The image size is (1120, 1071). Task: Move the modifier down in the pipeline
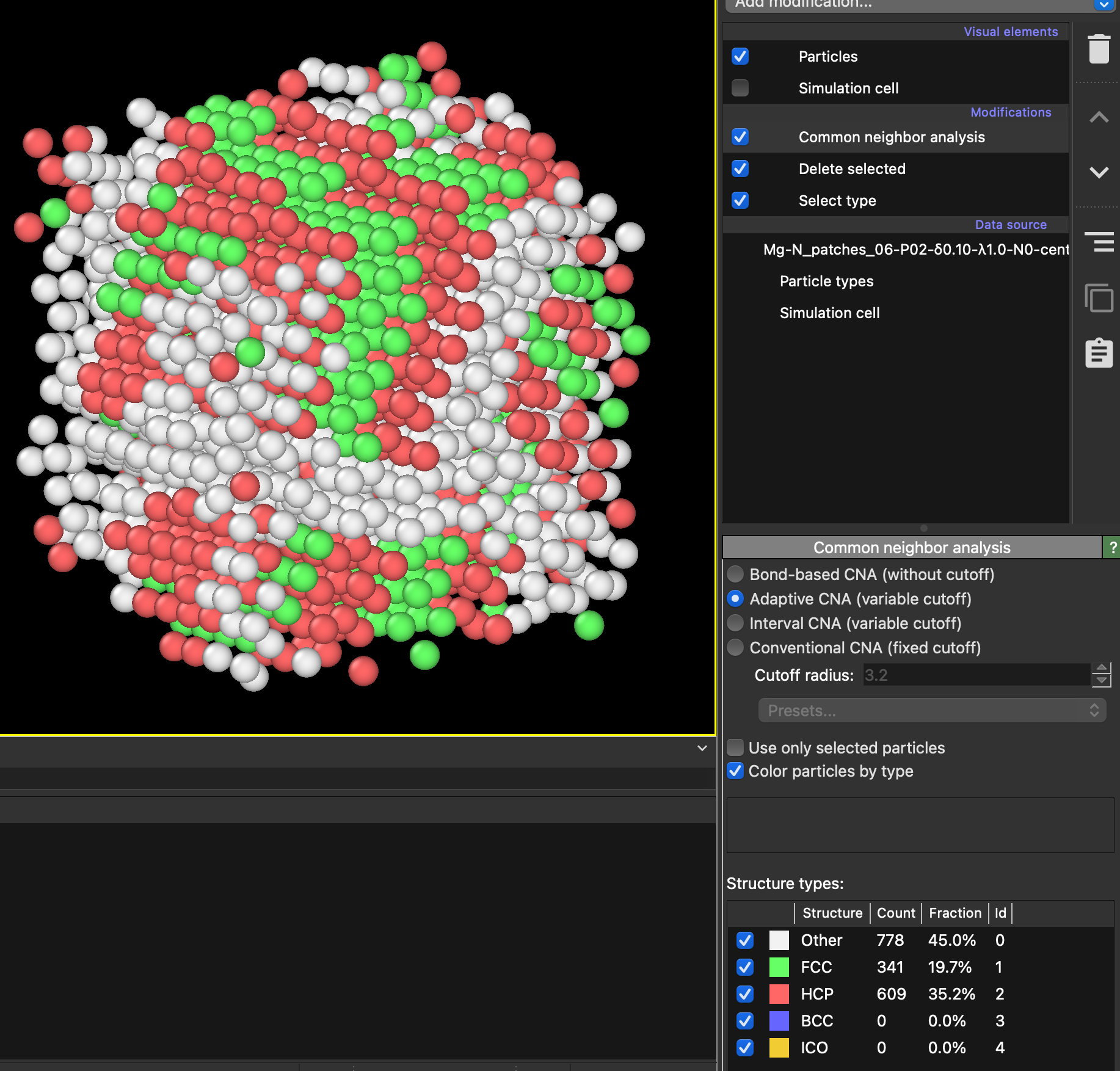point(1099,172)
